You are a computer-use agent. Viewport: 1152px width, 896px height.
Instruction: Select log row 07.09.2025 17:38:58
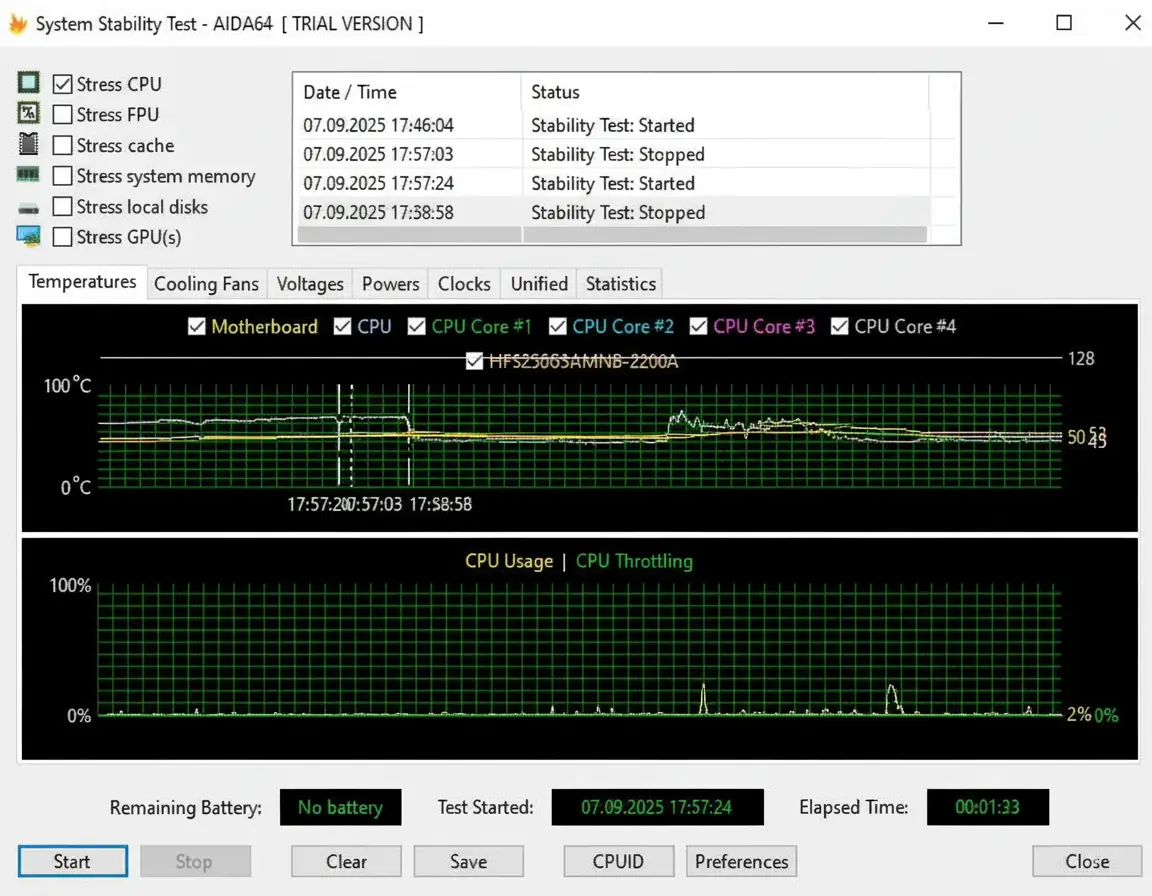[611, 212]
